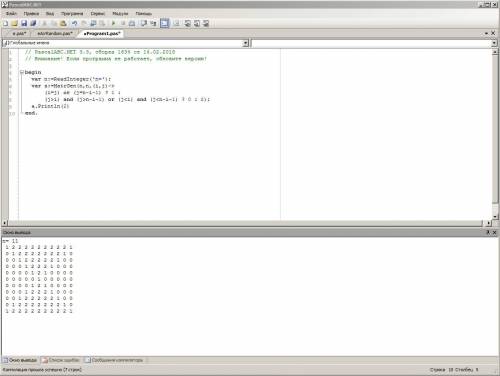Run the program with the green arrow
The width and height of the screenshot is (500, 376).
point(113,23)
